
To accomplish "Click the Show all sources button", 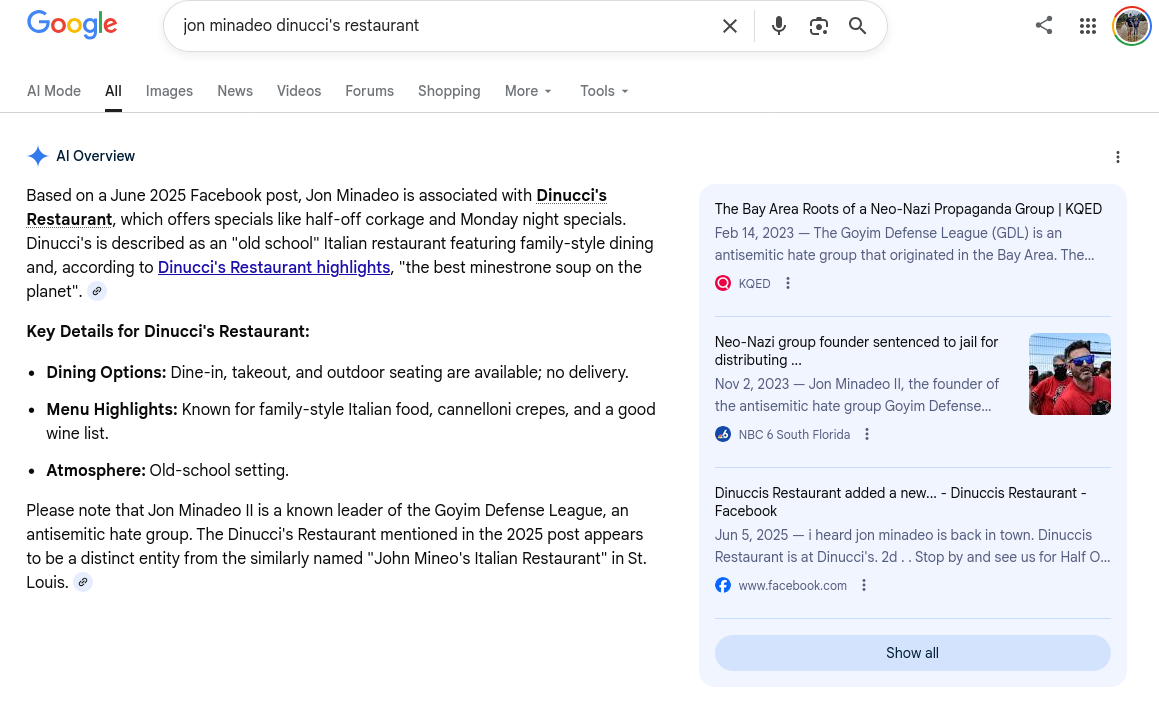I will tap(912, 653).
